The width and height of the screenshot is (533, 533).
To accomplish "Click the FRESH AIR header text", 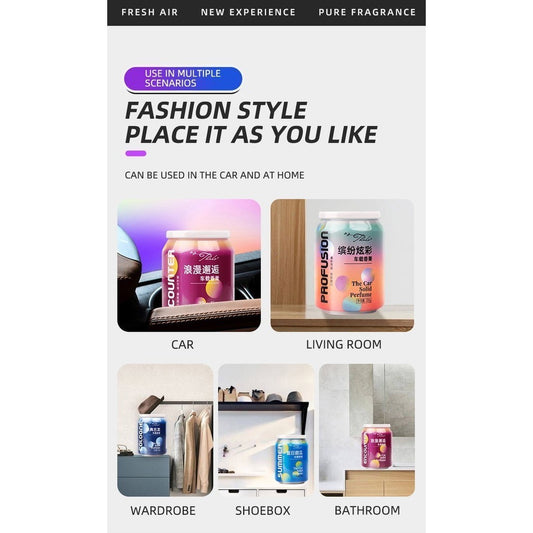I will 150,12.
